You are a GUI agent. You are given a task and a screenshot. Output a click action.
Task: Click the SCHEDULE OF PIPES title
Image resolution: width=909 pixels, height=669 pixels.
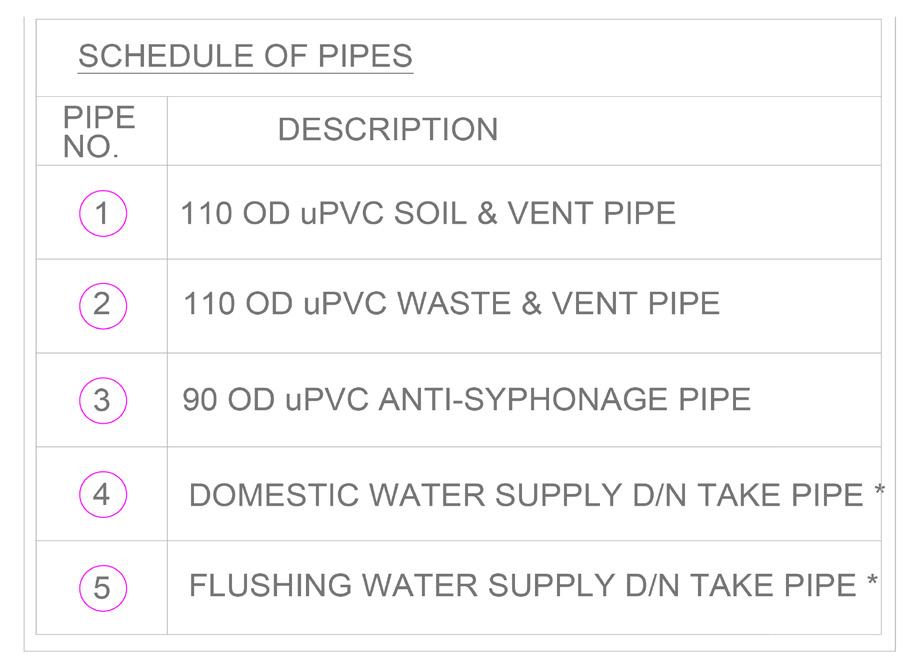pos(245,56)
